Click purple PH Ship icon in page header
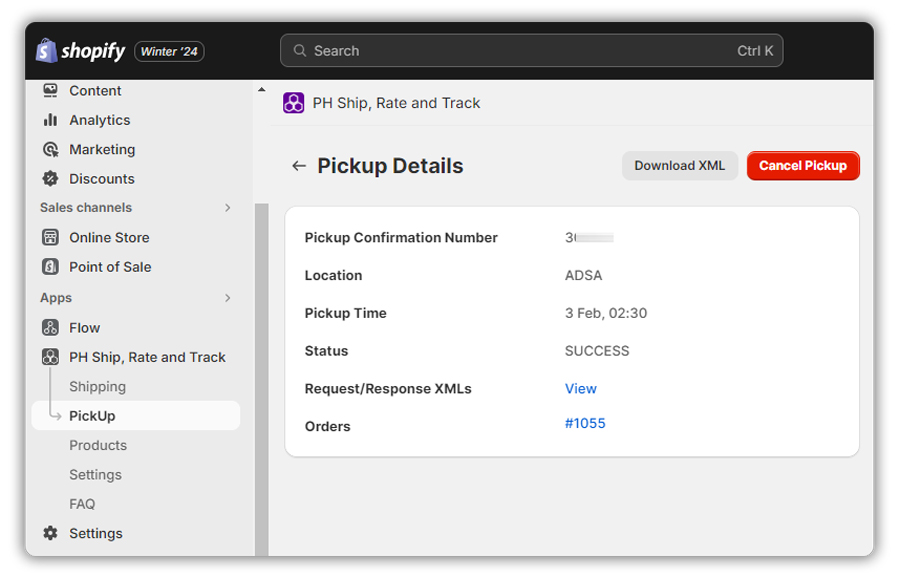 click(293, 103)
